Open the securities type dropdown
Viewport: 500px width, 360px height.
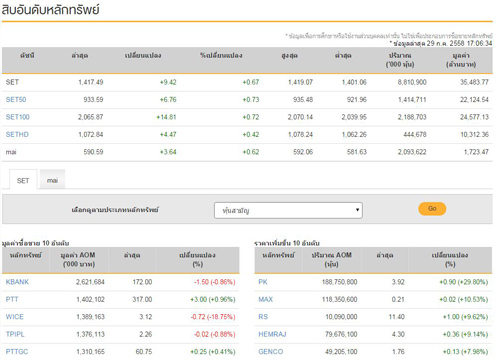click(288, 210)
